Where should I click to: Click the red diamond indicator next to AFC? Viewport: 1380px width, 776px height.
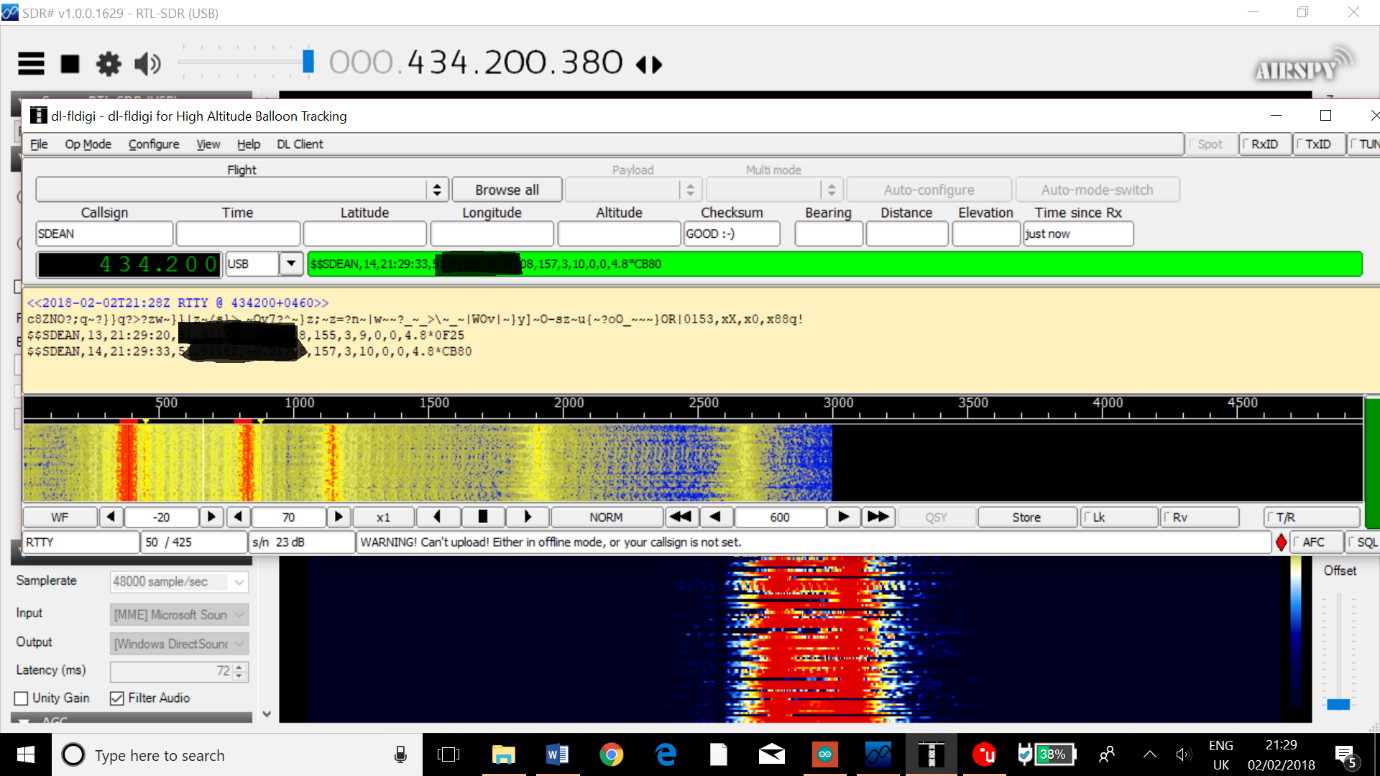pos(1281,542)
